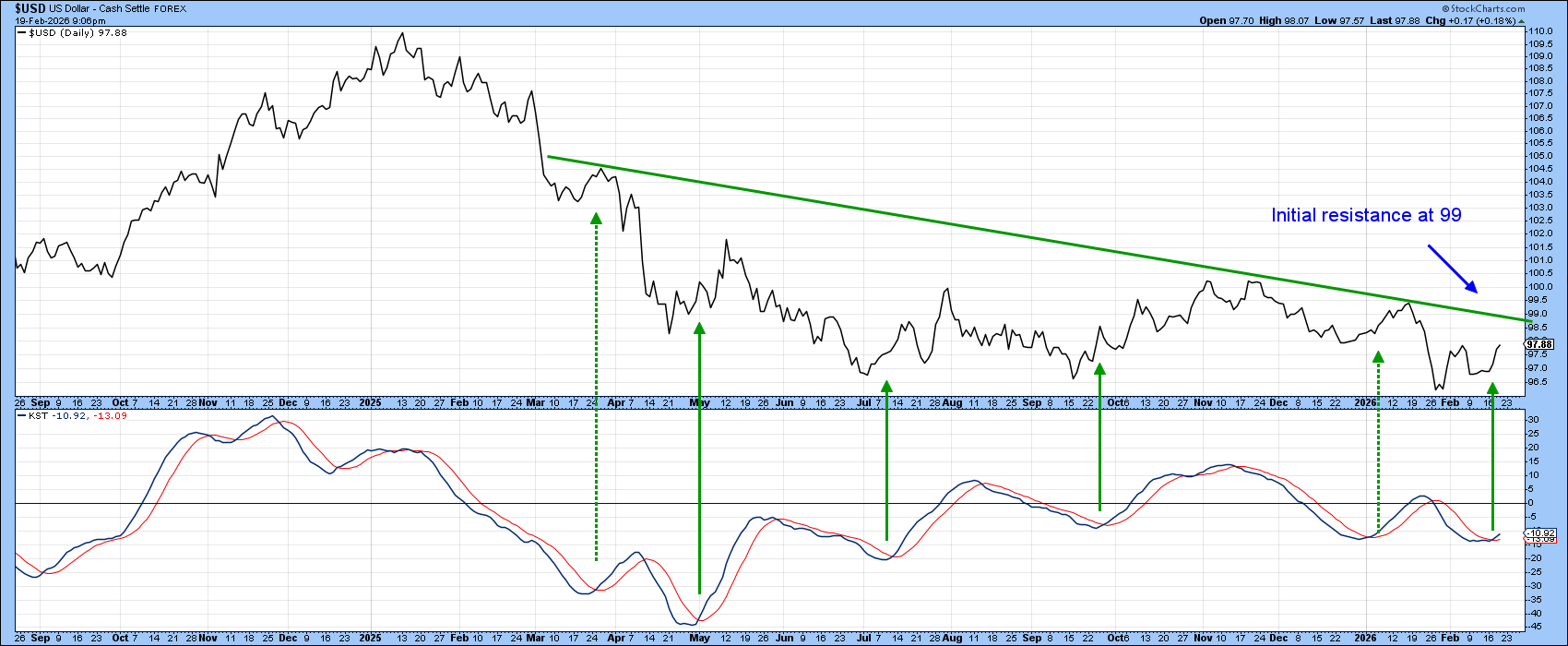
Task: Click the 'US Dollar - Cash Settle FOREX' title text
Action: (120, 8)
